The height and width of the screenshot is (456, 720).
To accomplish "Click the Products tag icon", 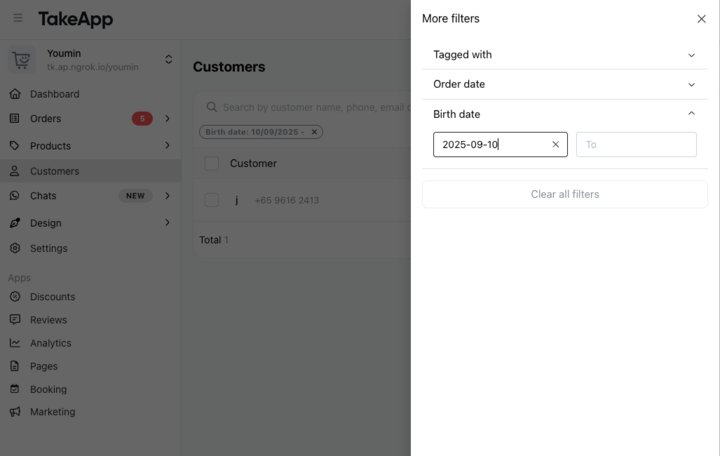I will pyautogui.click(x=15, y=146).
